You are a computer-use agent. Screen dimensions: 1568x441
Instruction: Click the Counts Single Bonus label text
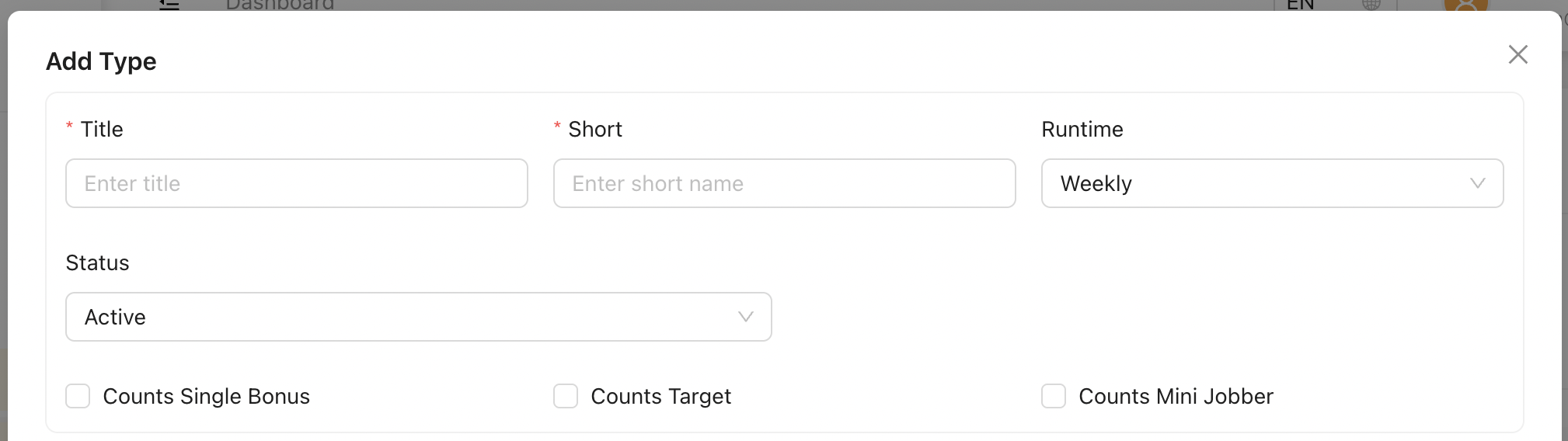click(206, 396)
